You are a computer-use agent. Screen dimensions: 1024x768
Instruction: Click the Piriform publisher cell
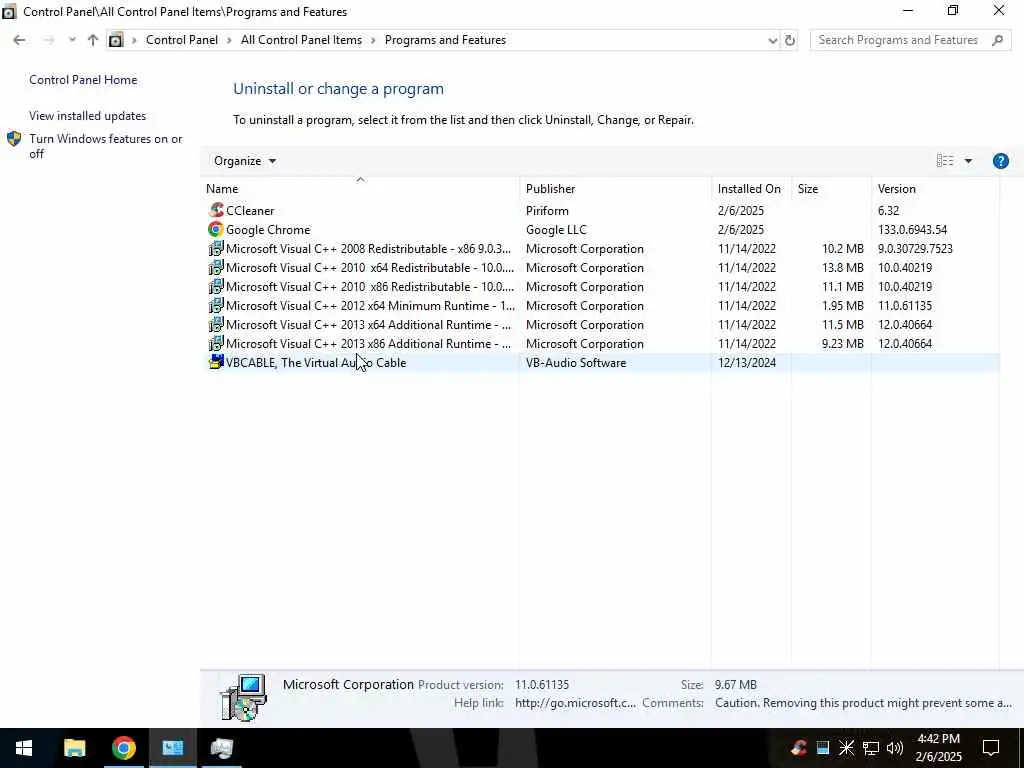(x=547, y=210)
